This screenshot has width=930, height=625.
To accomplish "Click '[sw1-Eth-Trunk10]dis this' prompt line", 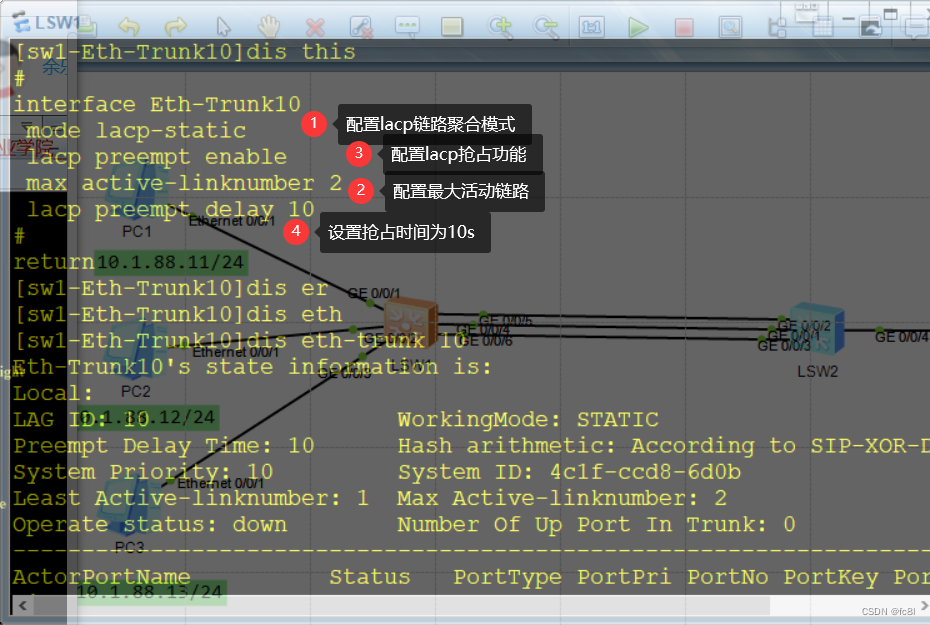I will [x=184, y=52].
